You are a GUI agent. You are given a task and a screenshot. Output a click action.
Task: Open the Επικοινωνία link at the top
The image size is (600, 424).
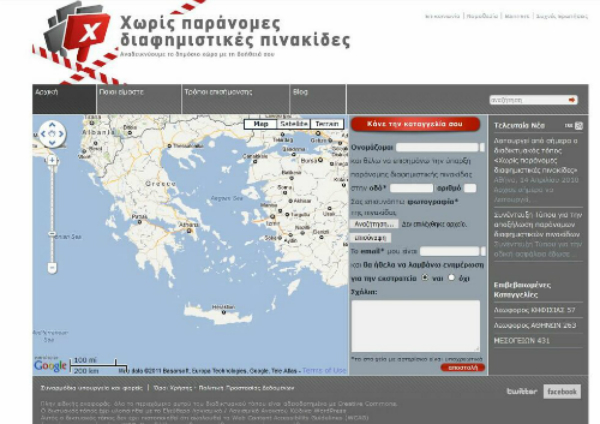coord(442,16)
